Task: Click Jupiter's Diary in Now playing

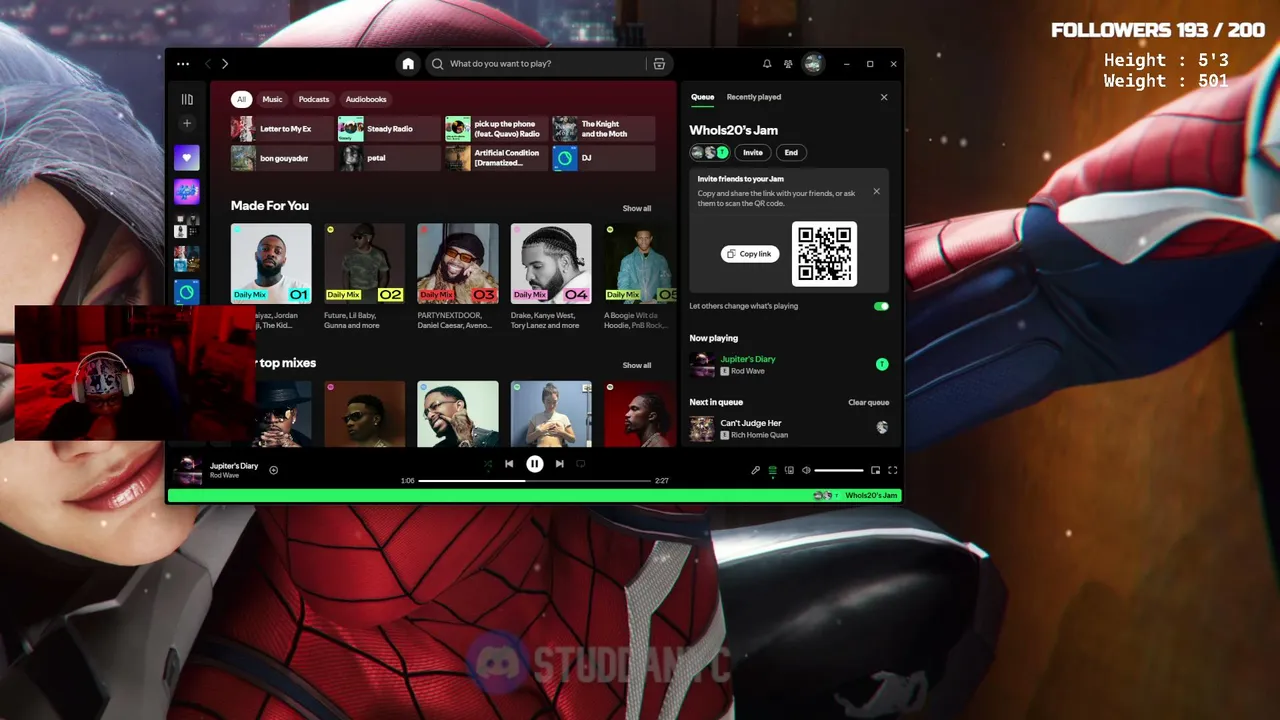Action: point(748,359)
